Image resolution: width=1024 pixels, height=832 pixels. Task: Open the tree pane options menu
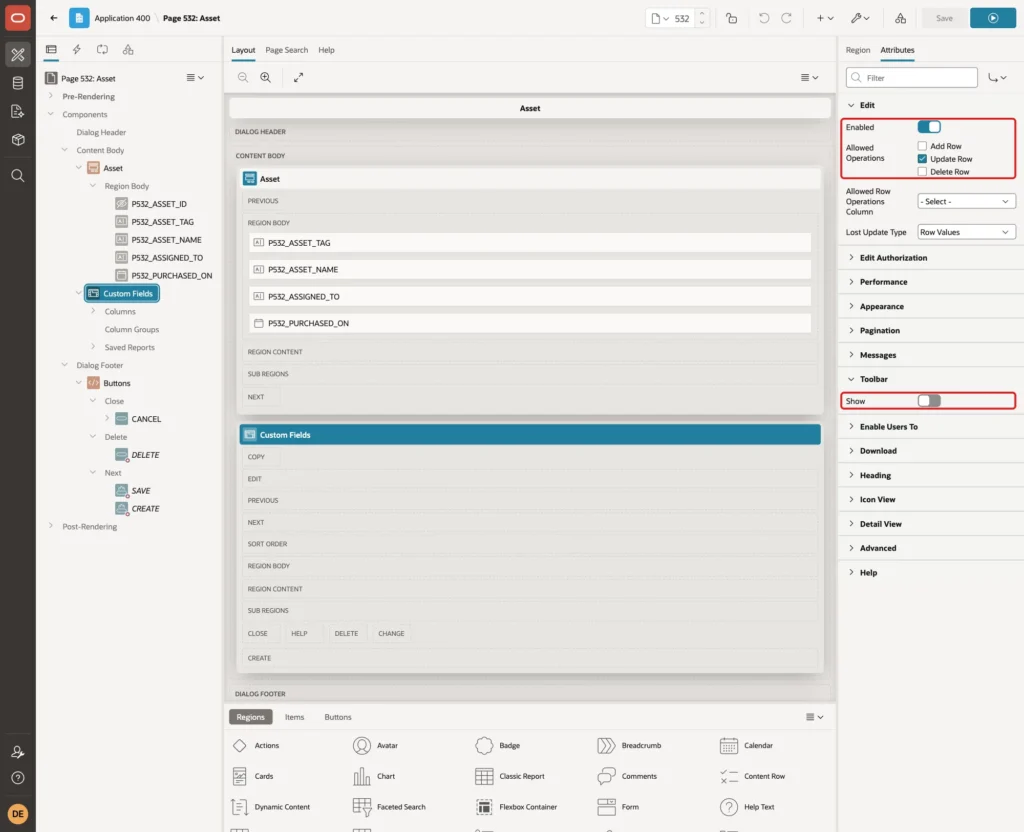195,78
